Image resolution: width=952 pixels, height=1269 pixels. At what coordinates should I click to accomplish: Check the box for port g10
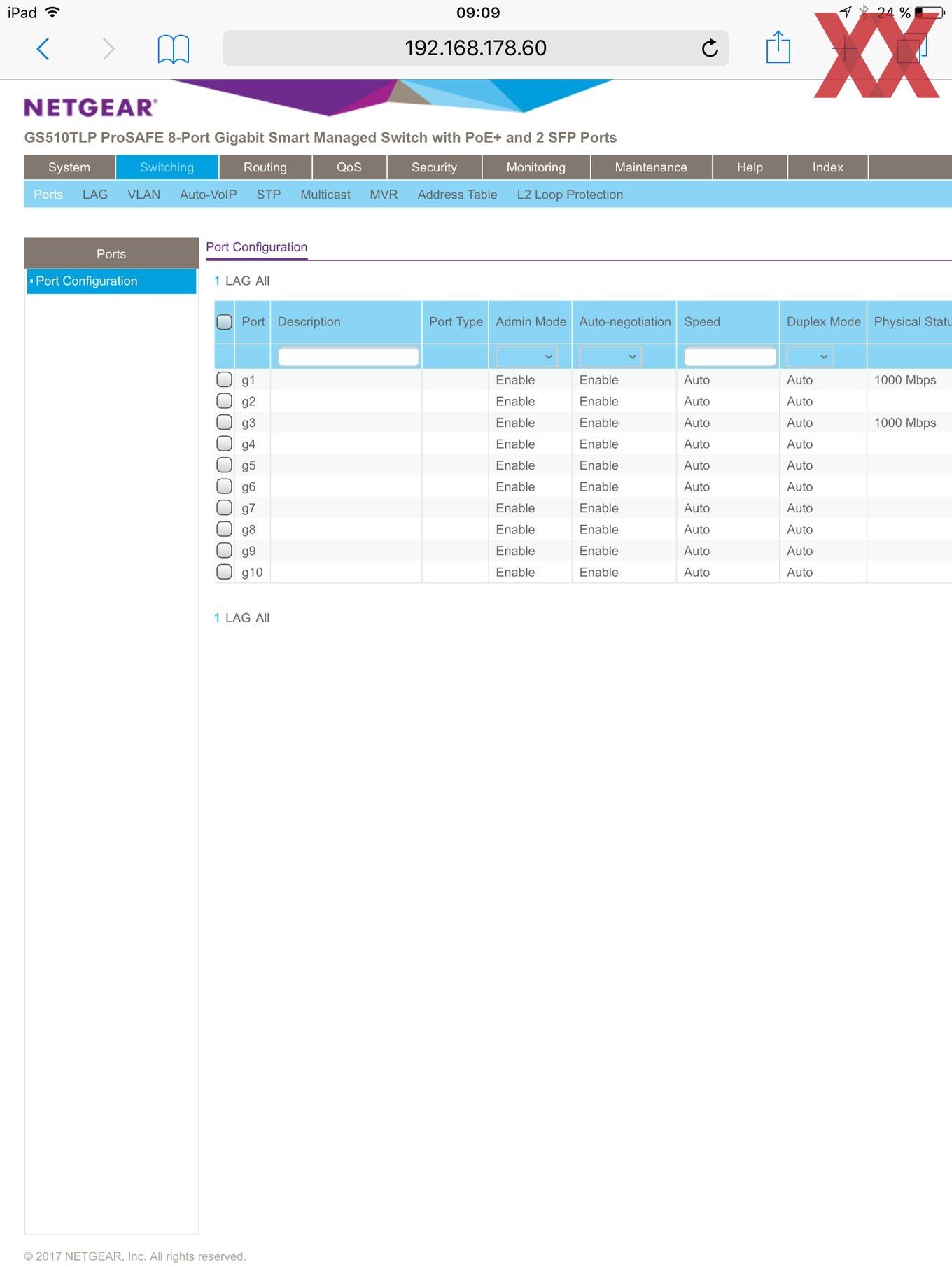pos(224,572)
